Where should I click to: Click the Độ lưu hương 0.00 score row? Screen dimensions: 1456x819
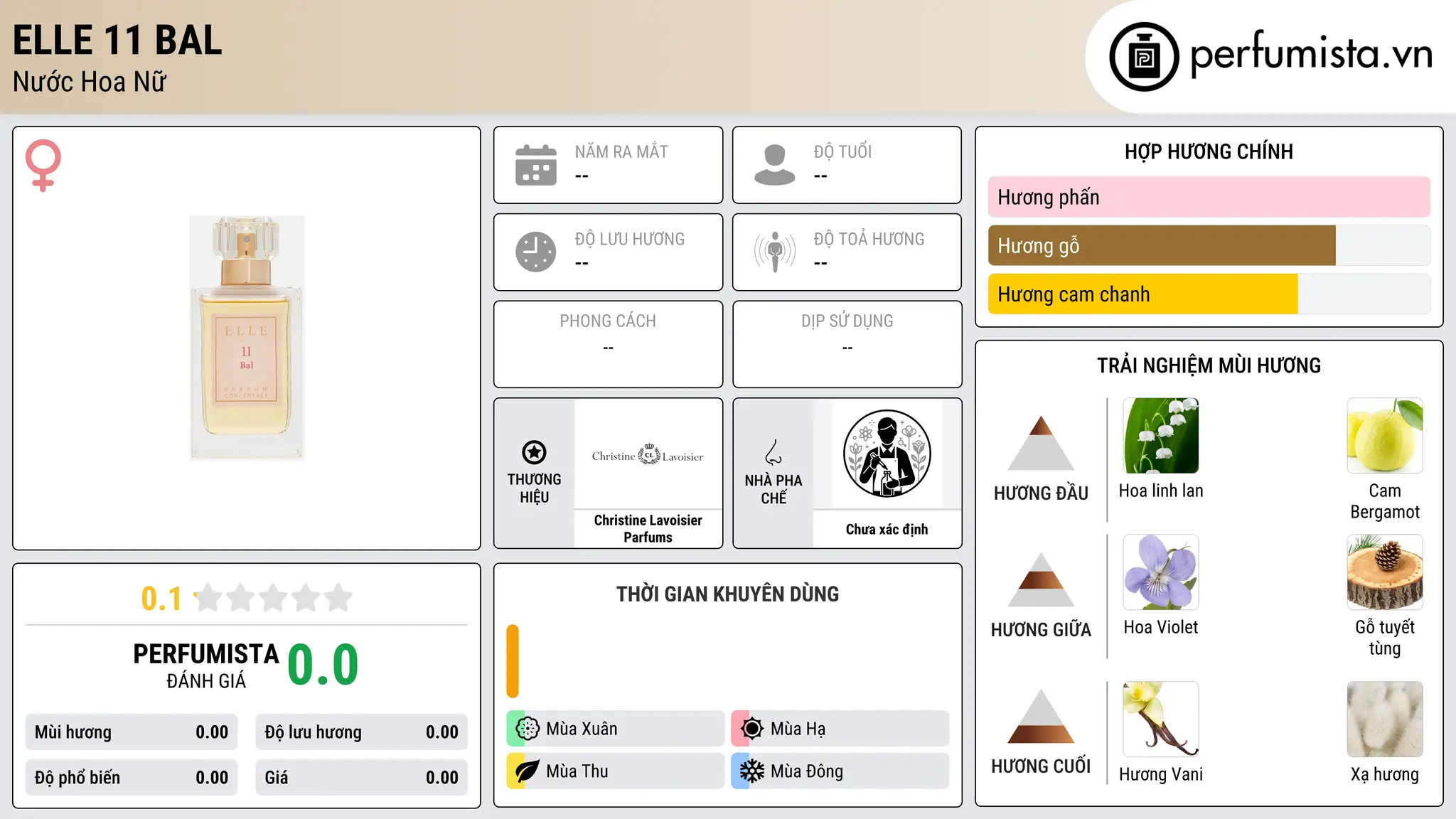pyautogui.click(x=361, y=732)
